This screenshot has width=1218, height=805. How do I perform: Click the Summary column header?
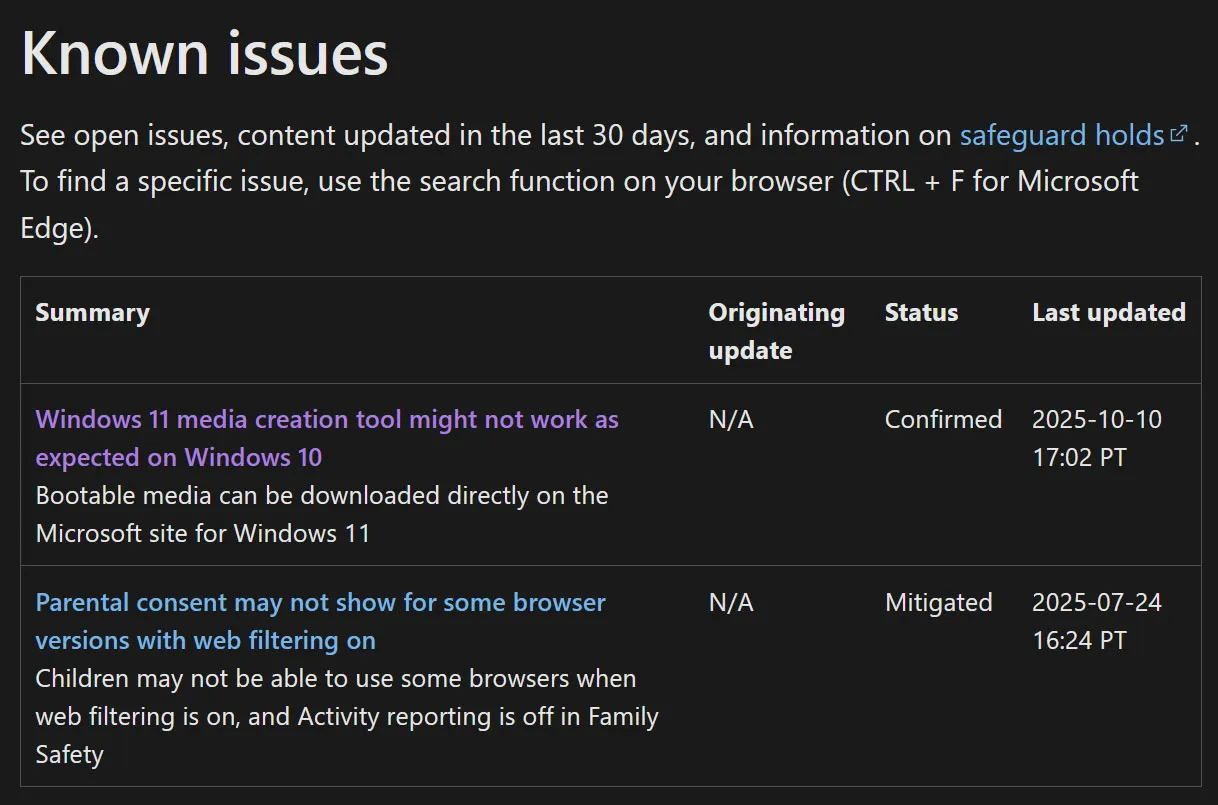tap(93, 313)
